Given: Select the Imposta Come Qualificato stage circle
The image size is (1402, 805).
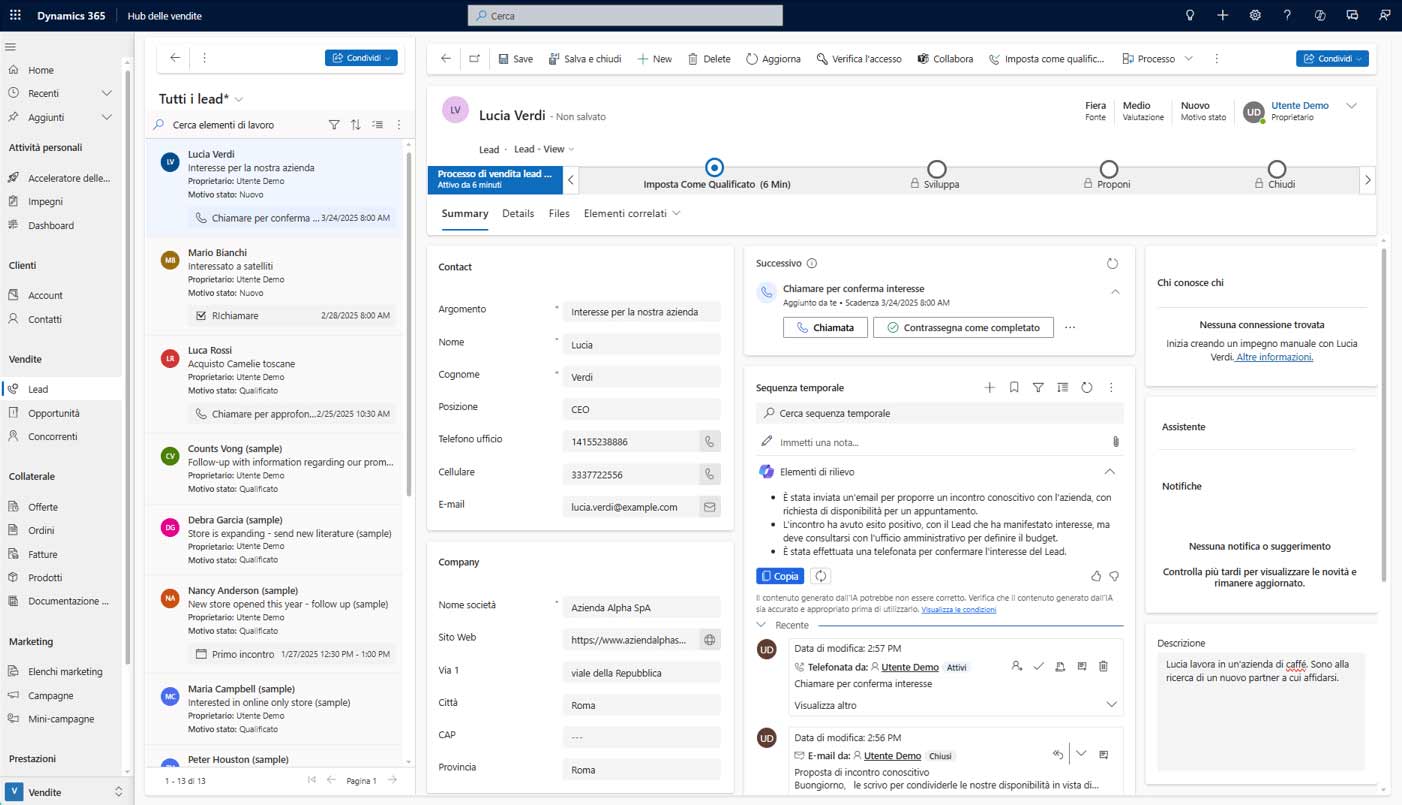Looking at the screenshot, I should click(x=714, y=168).
